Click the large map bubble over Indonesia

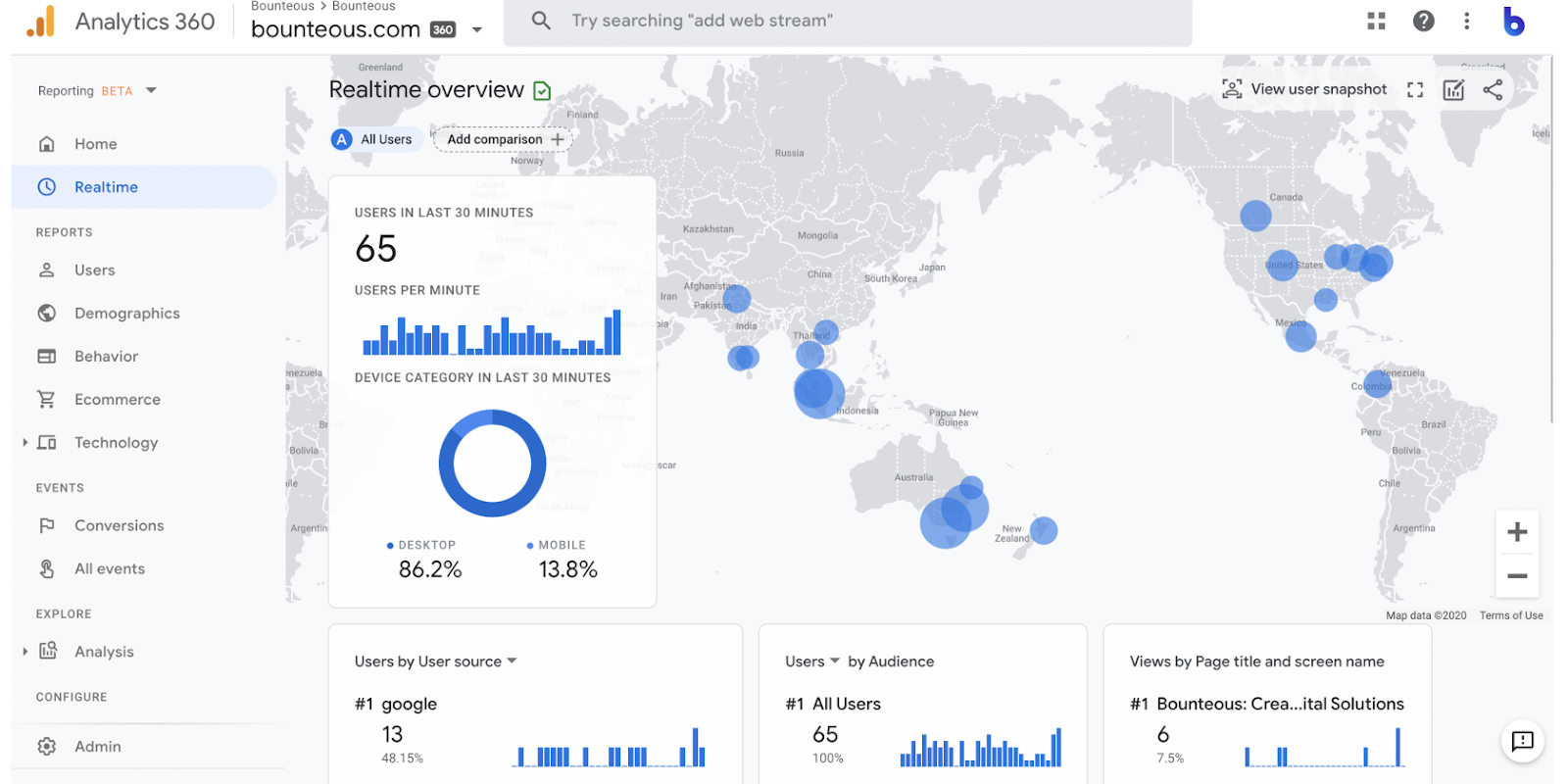818,393
